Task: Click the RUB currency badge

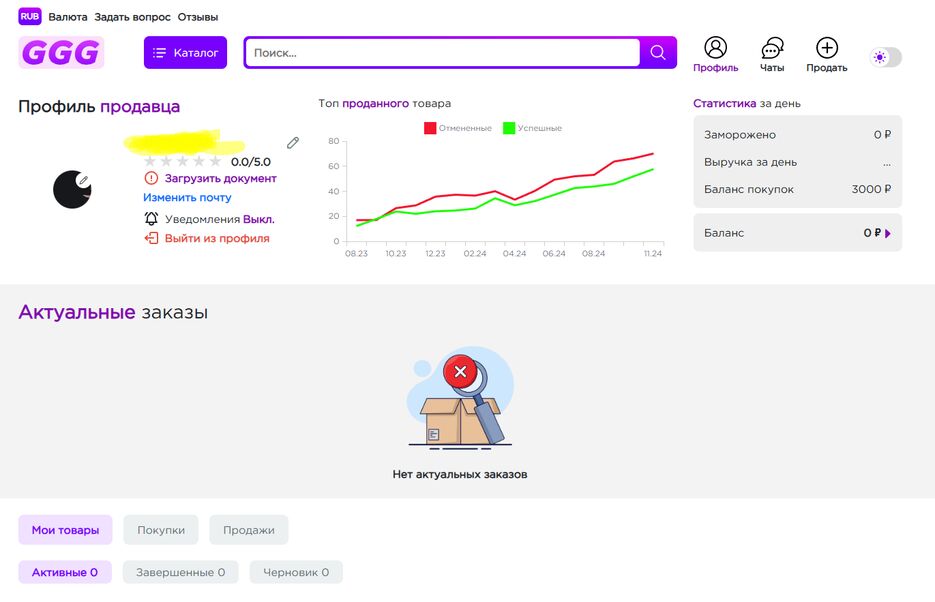Action: point(30,17)
